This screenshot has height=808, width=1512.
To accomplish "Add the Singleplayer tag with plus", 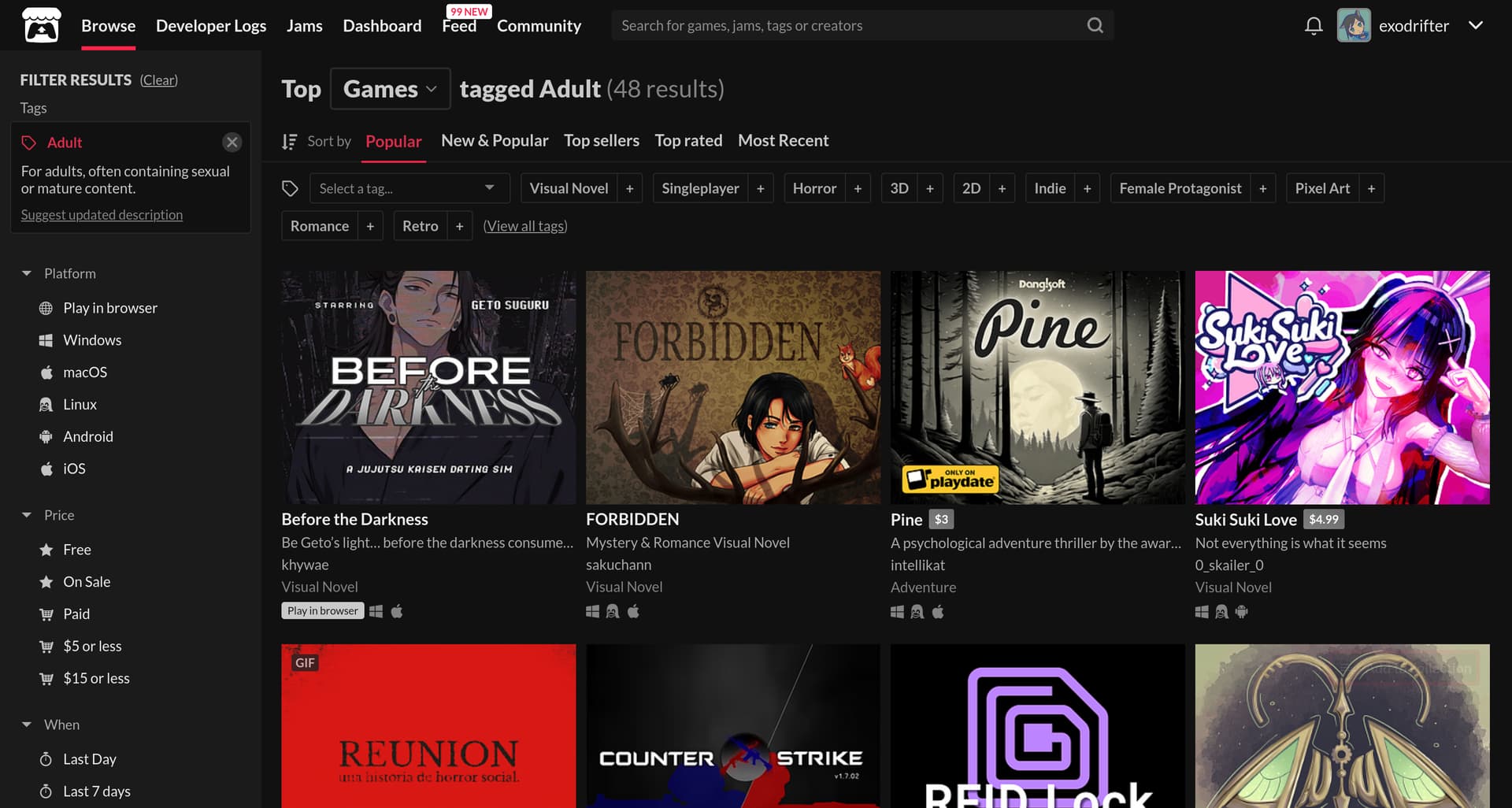I will coord(761,188).
